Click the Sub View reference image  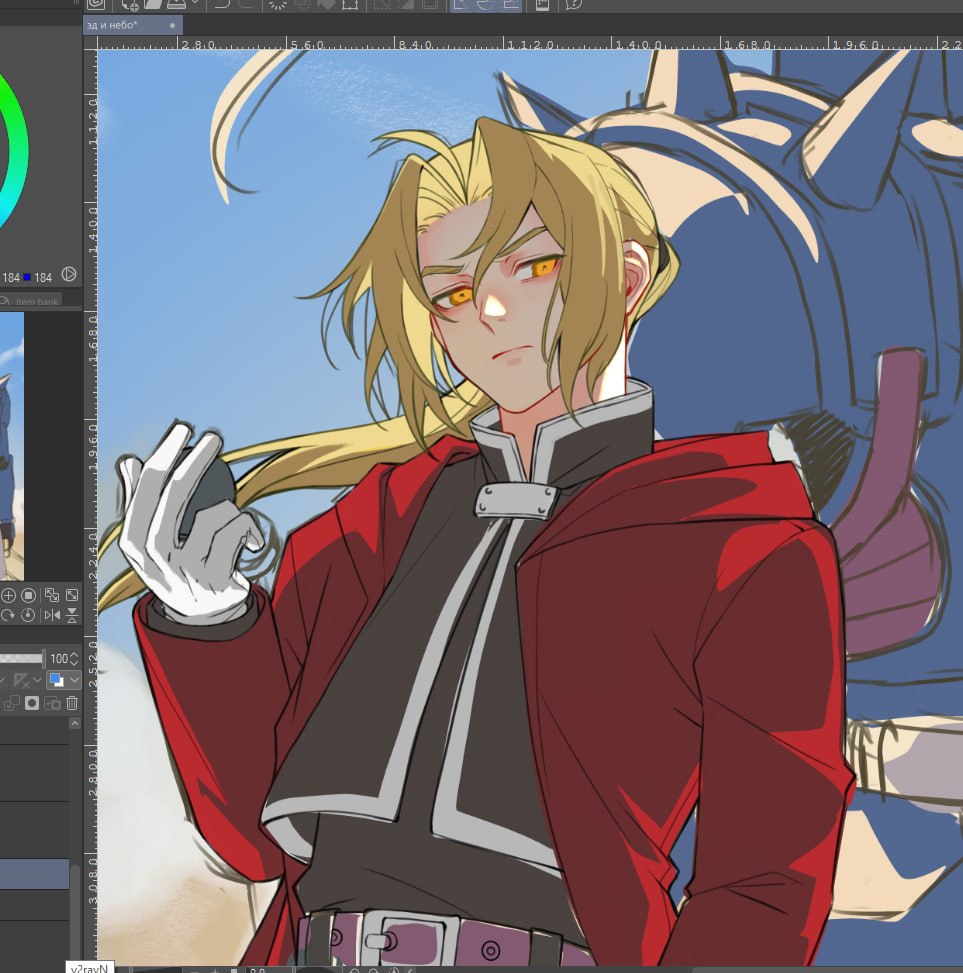(12, 446)
